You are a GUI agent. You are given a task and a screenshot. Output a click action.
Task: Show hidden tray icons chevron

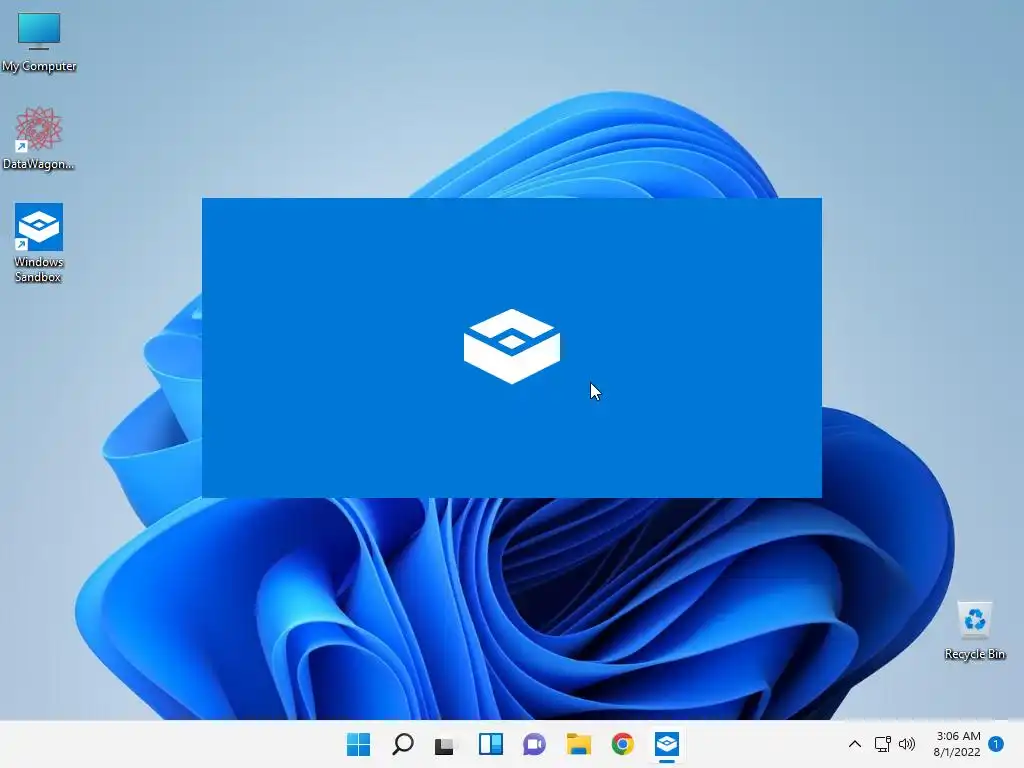(854, 744)
